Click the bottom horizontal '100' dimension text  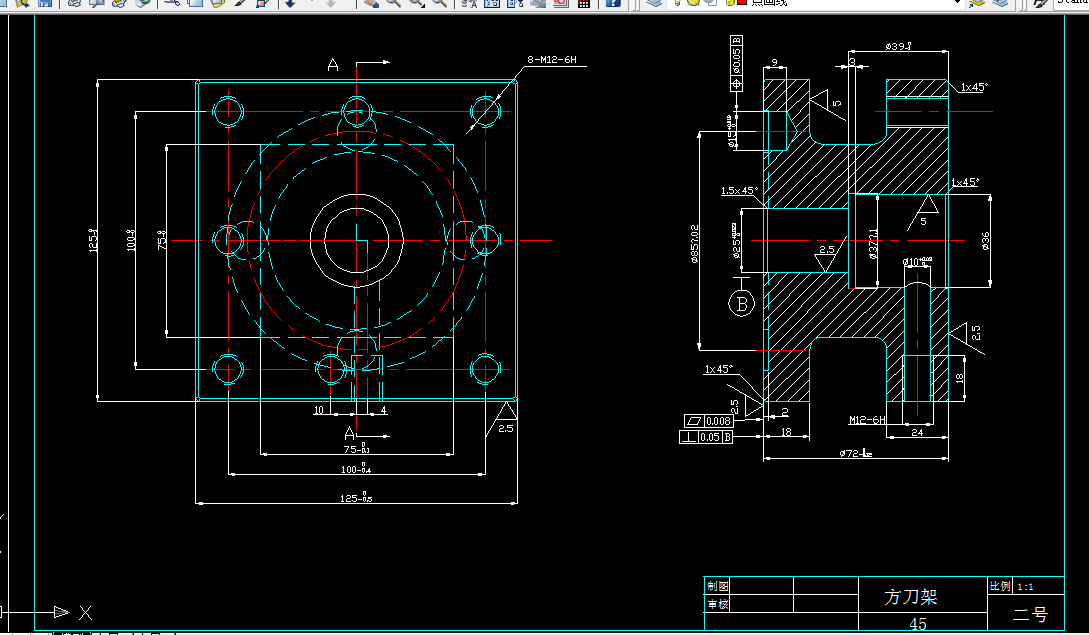click(356, 469)
